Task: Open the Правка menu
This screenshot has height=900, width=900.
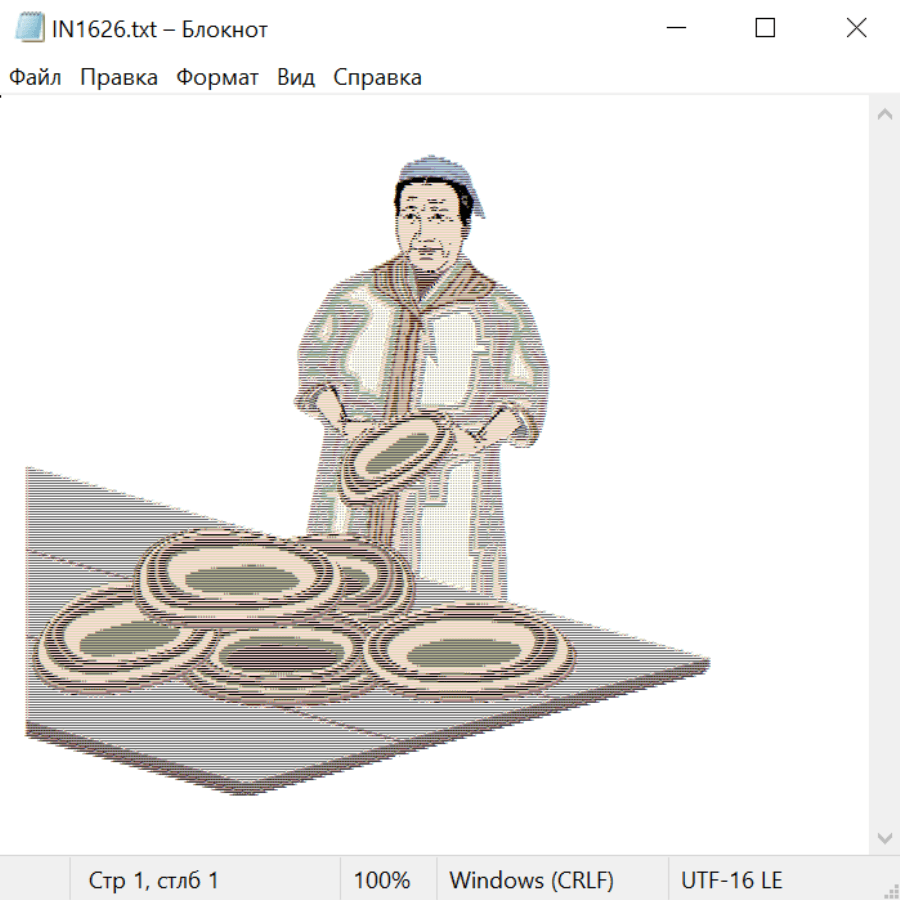Action: click(x=119, y=78)
